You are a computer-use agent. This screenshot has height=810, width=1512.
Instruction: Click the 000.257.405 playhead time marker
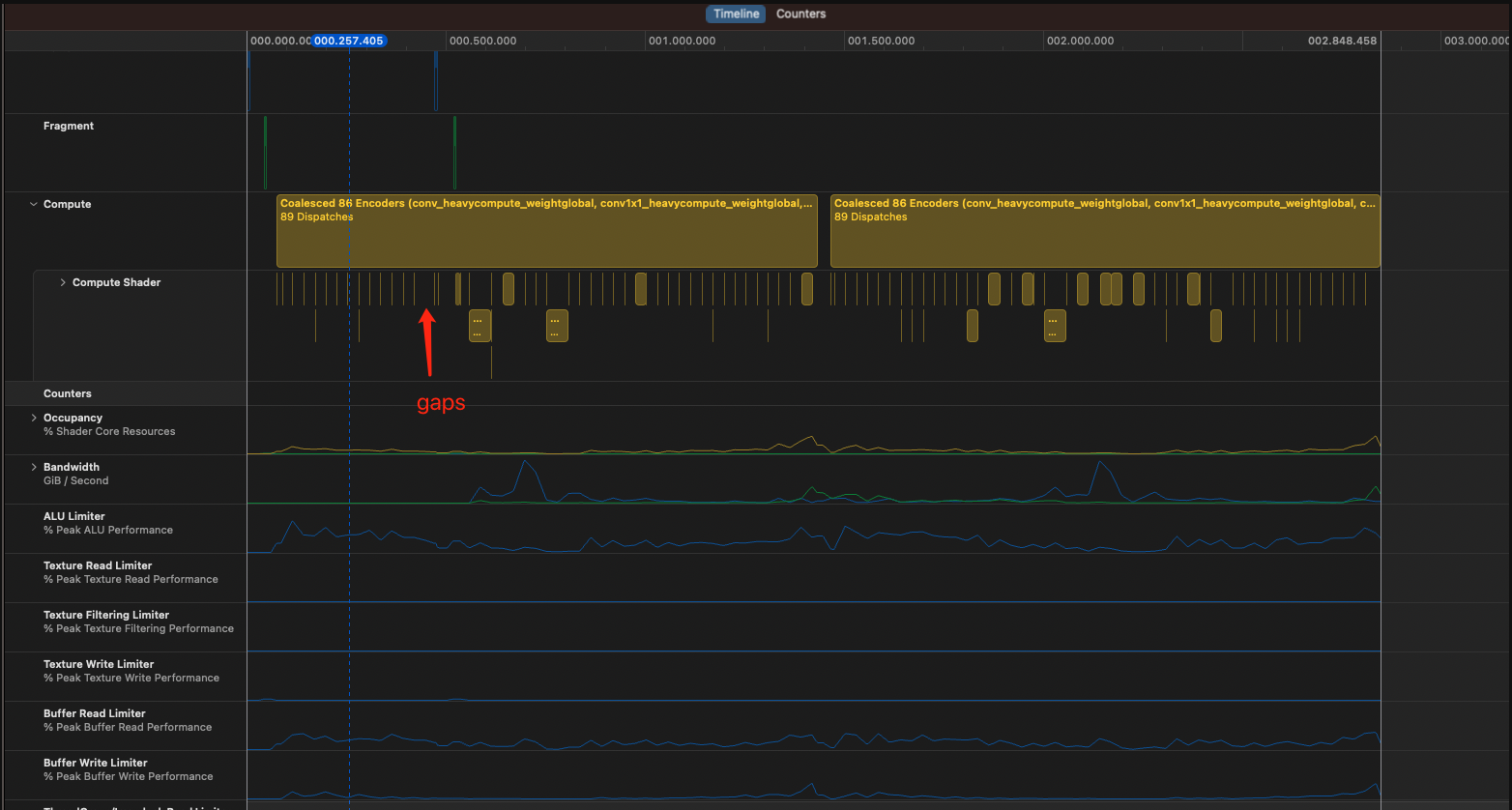point(349,41)
